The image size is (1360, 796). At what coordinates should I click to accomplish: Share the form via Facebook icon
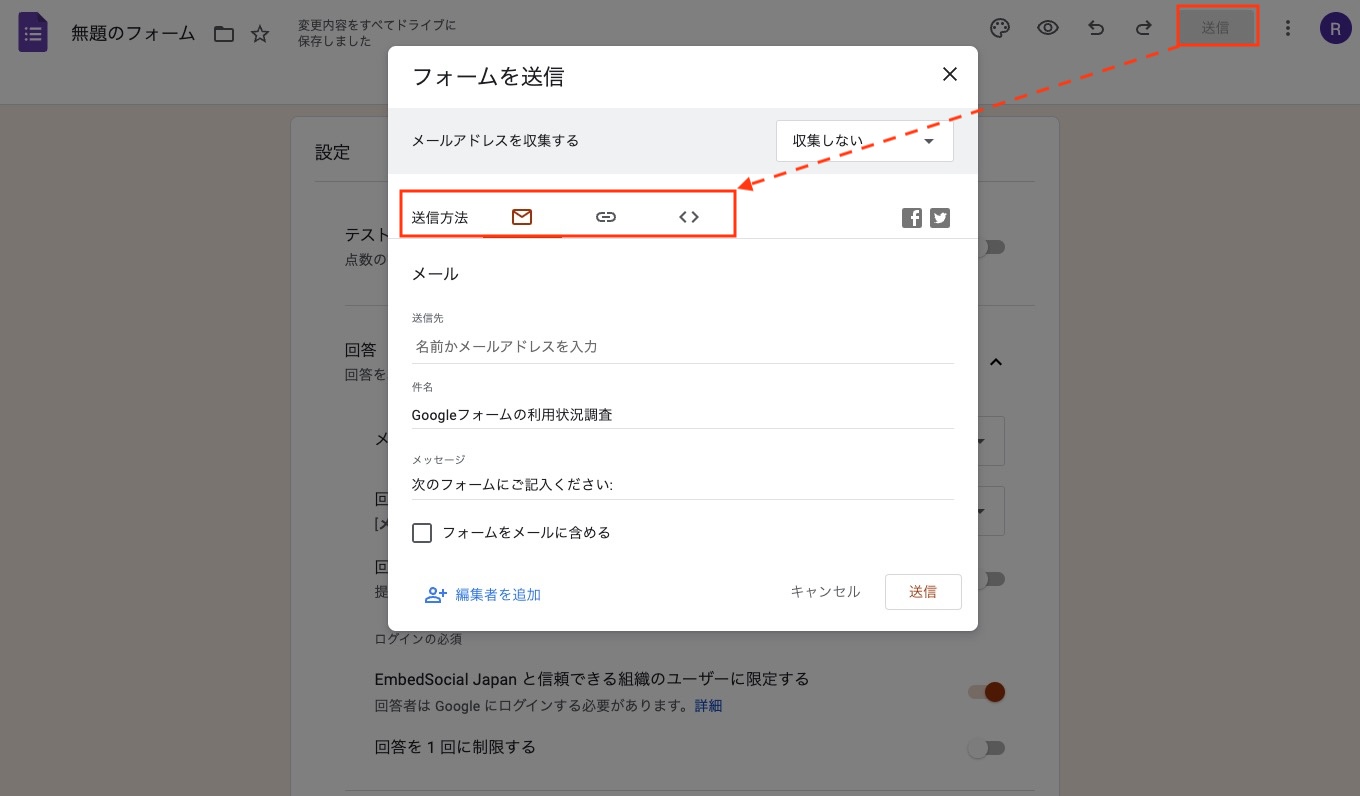[x=911, y=218]
